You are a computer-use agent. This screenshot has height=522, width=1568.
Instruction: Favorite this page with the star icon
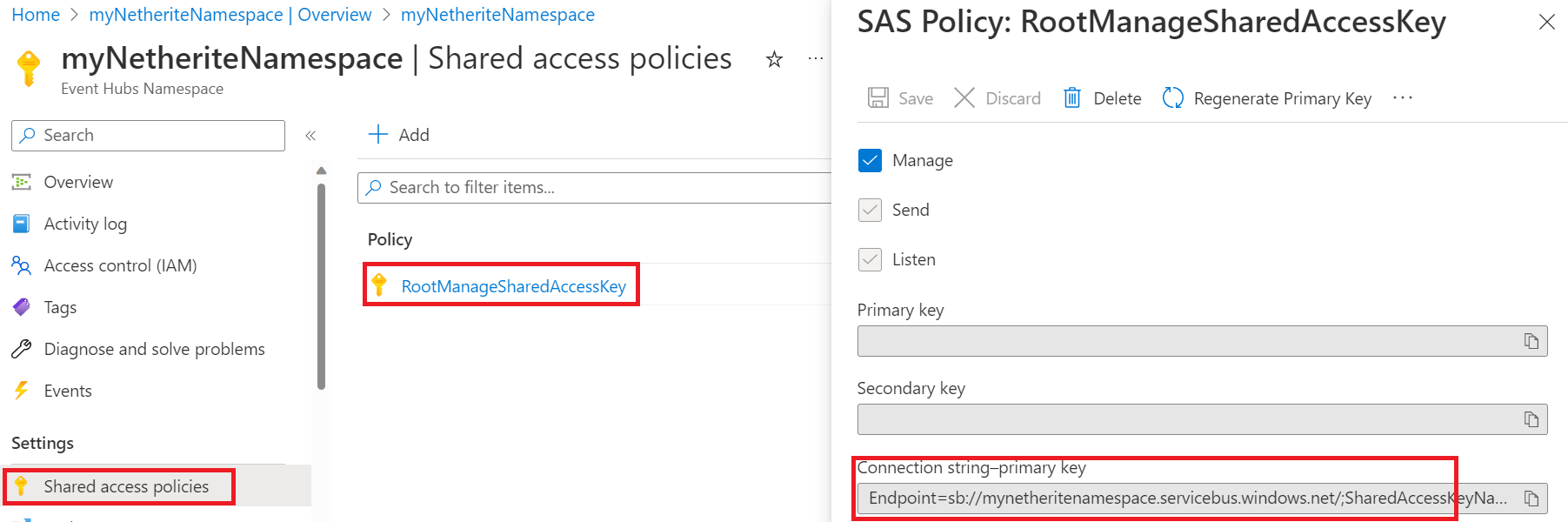pos(774,59)
